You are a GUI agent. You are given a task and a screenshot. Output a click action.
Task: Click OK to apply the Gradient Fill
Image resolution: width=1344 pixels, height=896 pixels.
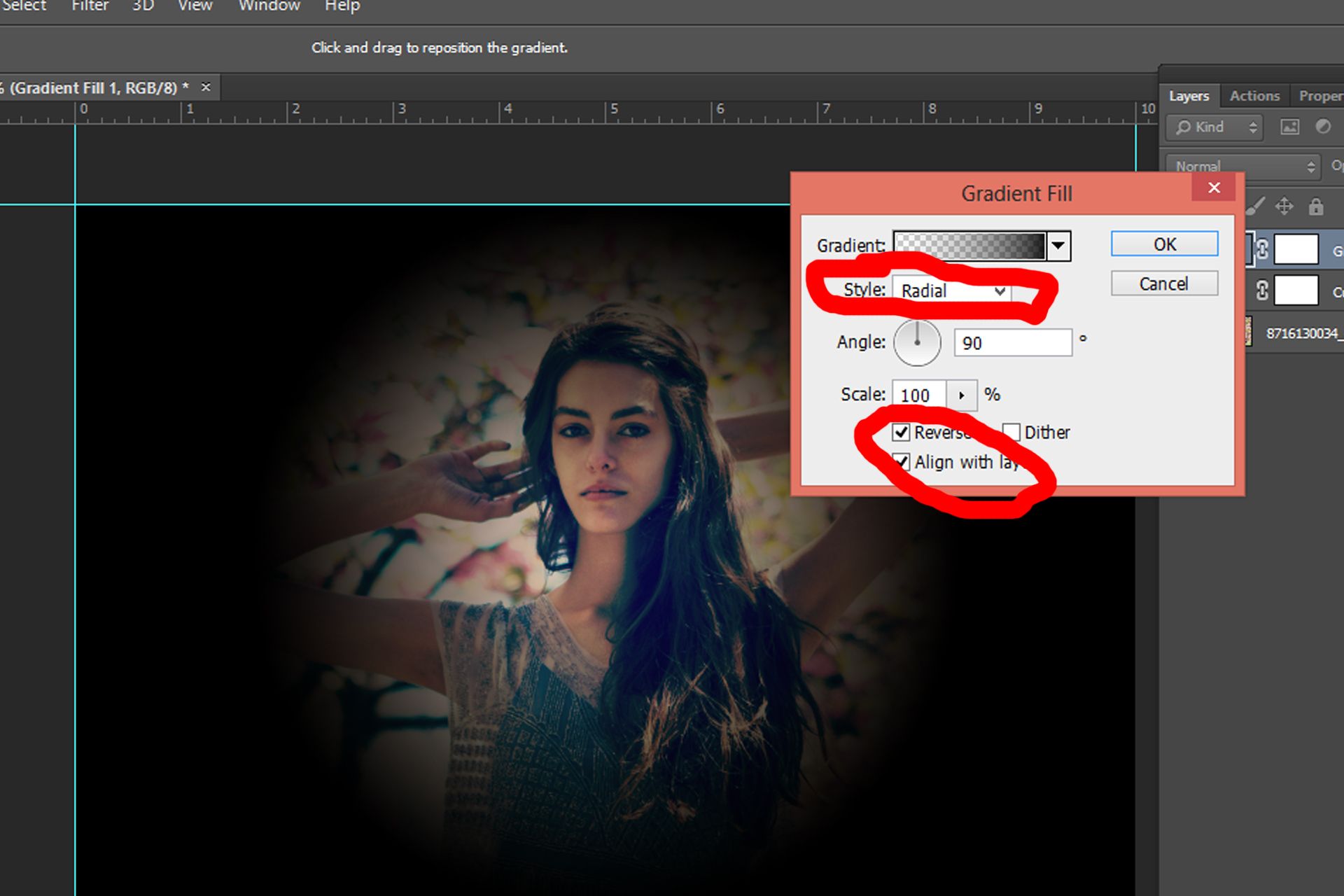point(1163,244)
